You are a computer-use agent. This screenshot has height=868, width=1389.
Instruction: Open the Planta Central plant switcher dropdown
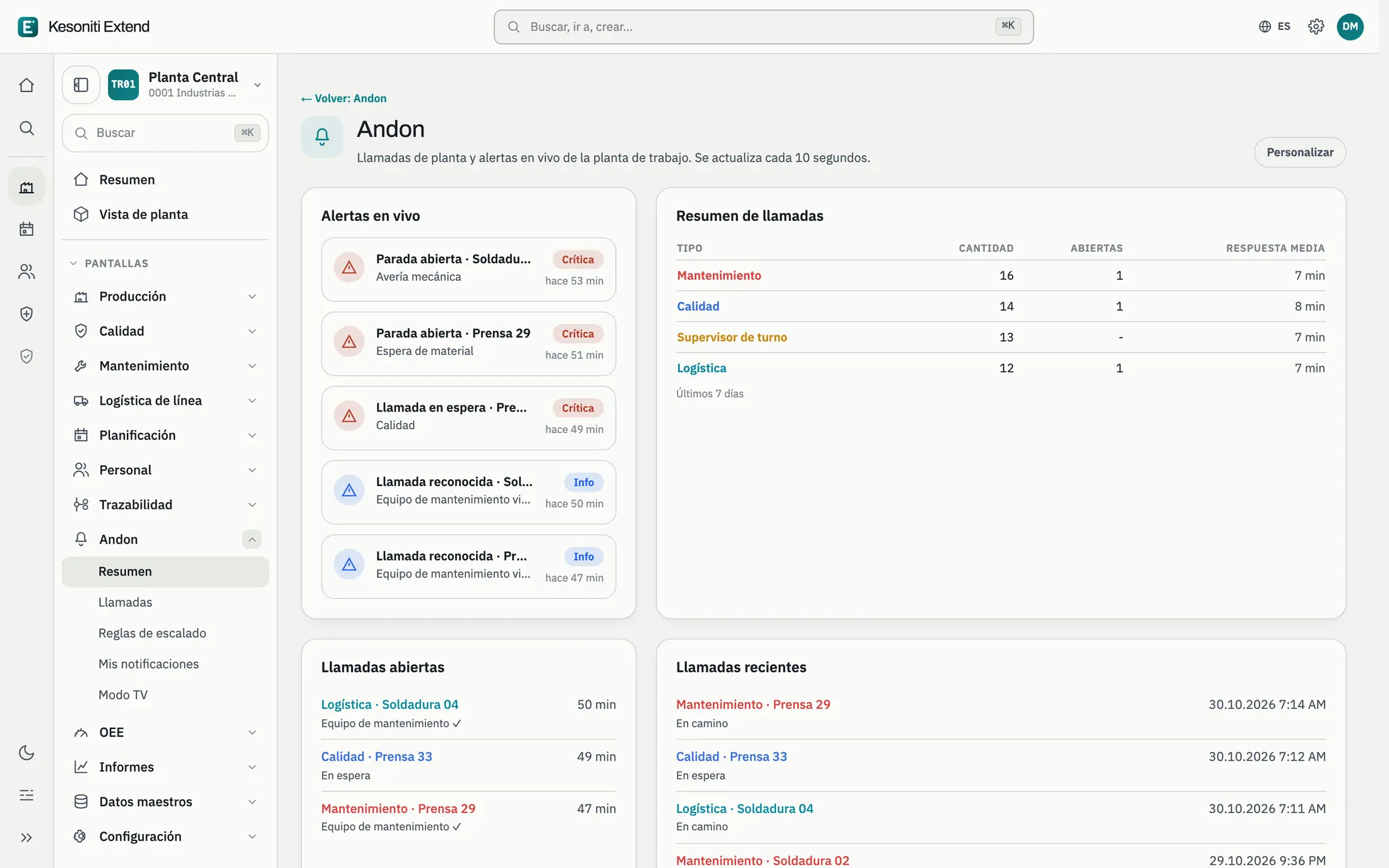pyautogui.click(x=186, y=85)
